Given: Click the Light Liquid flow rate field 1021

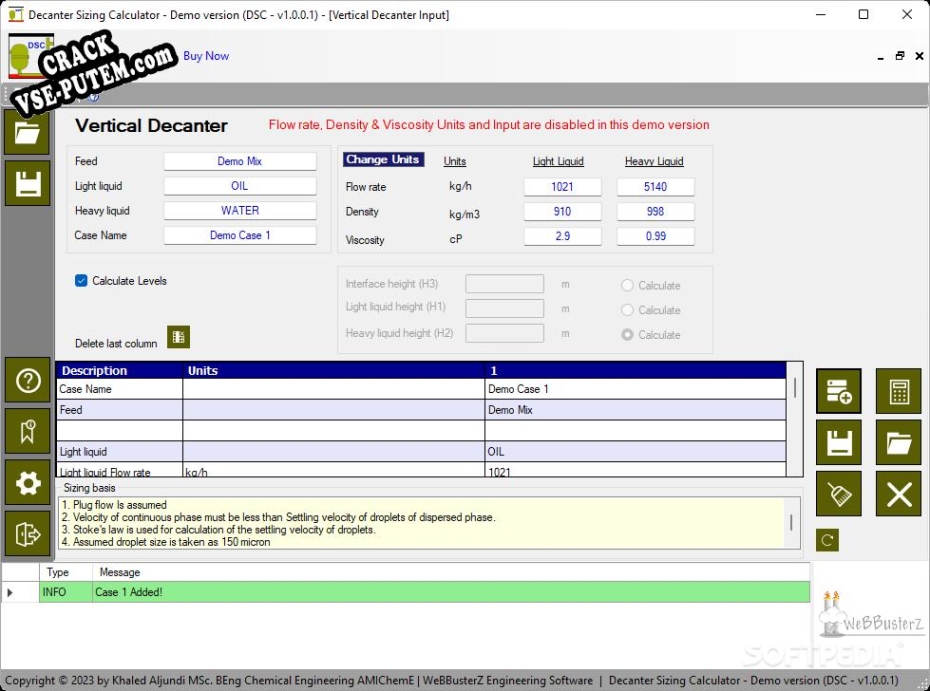Looking at the screenshot, I should click(562, 187).
